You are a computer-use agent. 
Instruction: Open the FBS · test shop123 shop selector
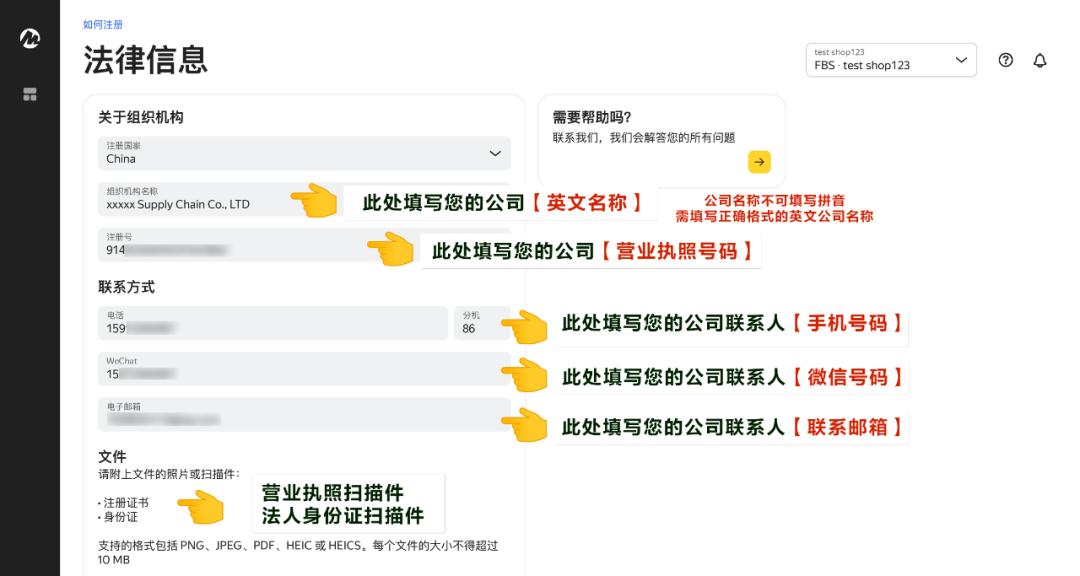coord(890,60)
